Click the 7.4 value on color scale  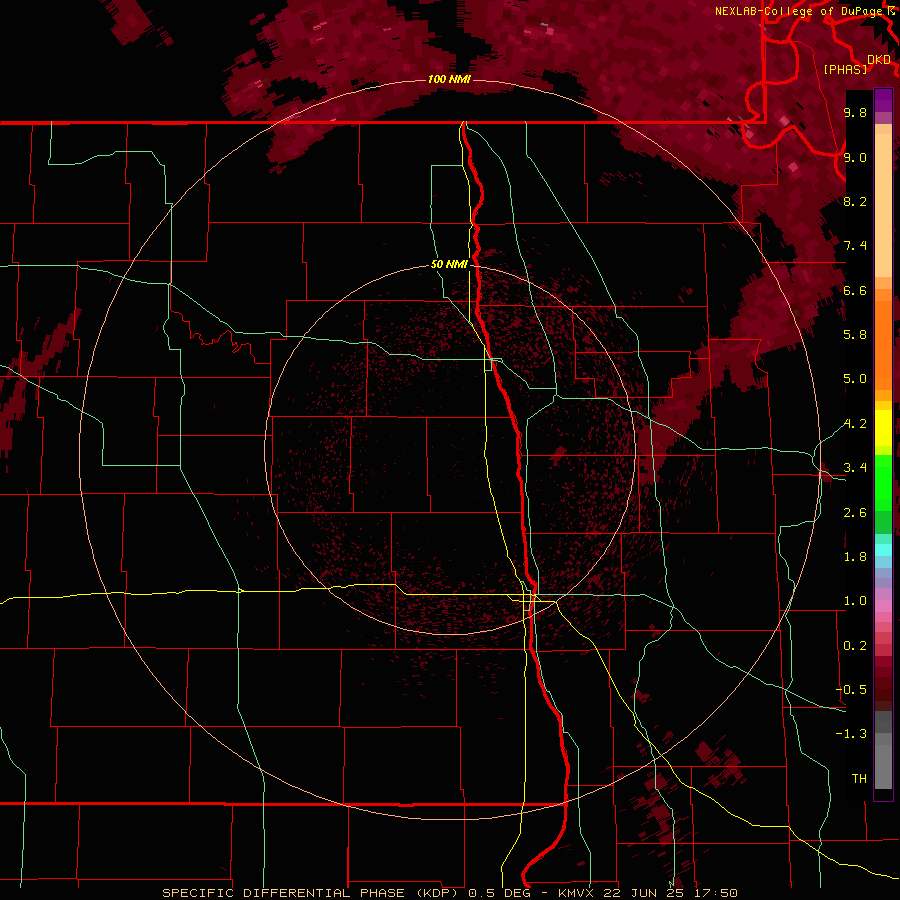(855, 246)
